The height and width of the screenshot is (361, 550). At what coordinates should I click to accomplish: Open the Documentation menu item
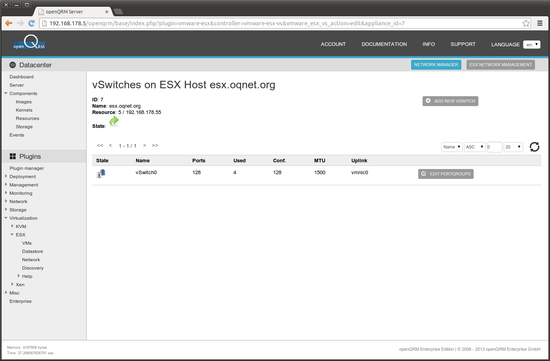pyautogui.click(x=384, y=44)
